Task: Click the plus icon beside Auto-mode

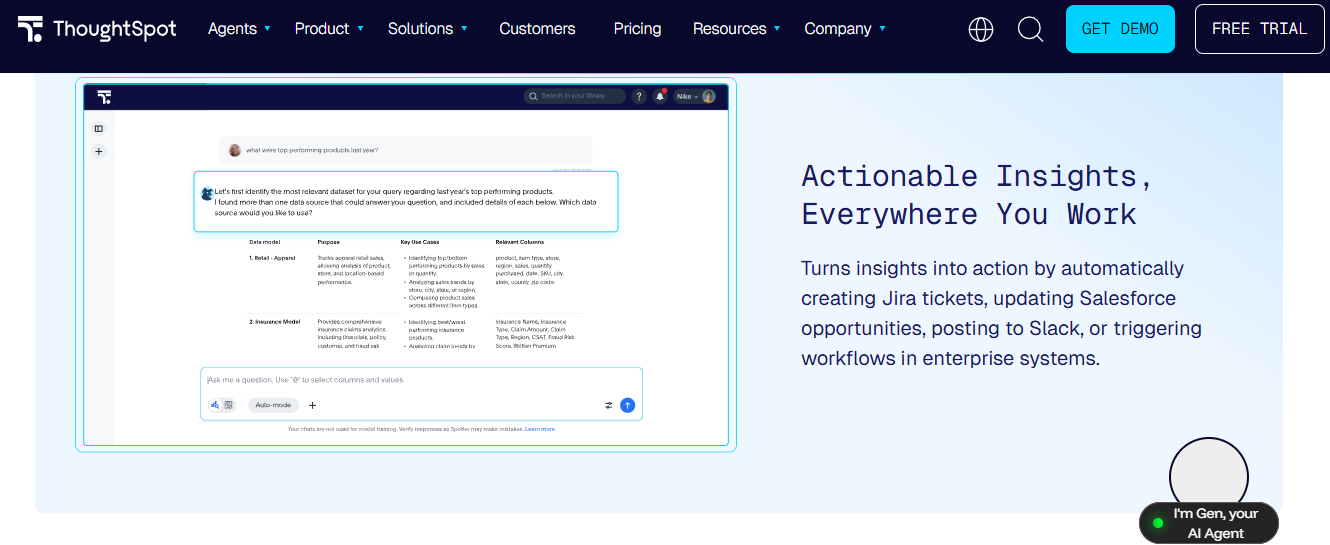Action: pos(312,405)
